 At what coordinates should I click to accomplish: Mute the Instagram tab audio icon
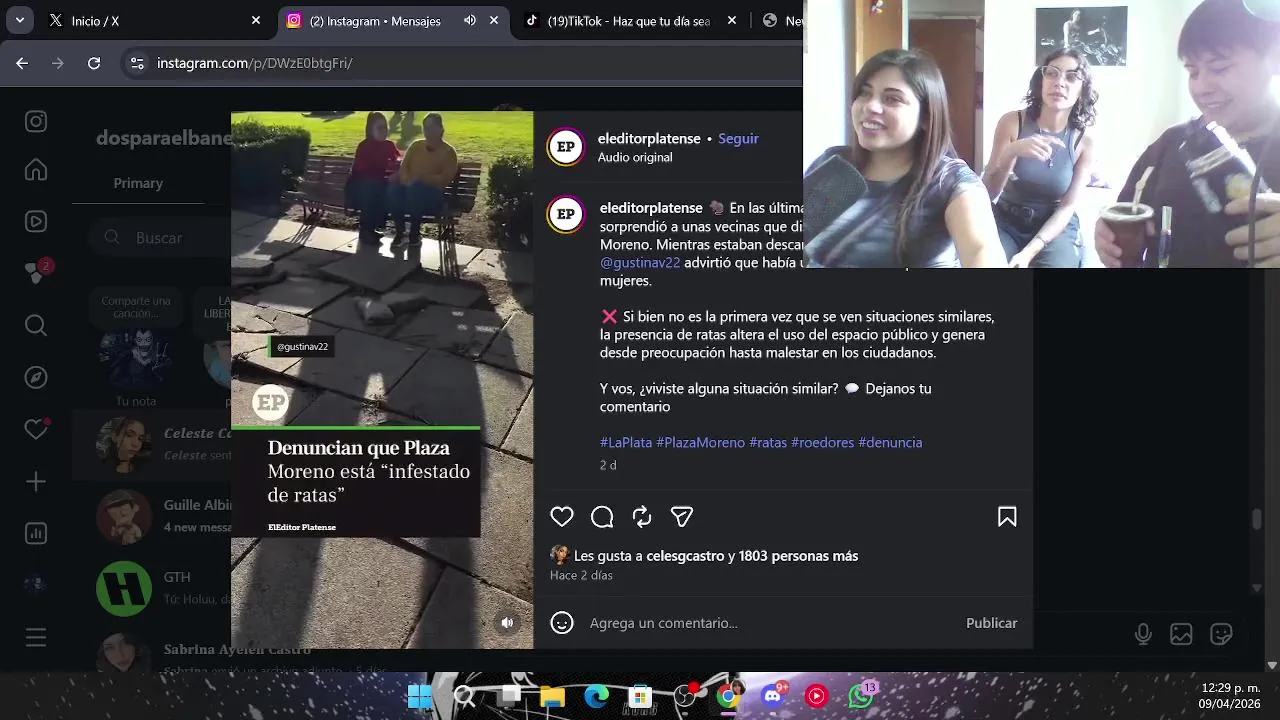tap(470, 20)
